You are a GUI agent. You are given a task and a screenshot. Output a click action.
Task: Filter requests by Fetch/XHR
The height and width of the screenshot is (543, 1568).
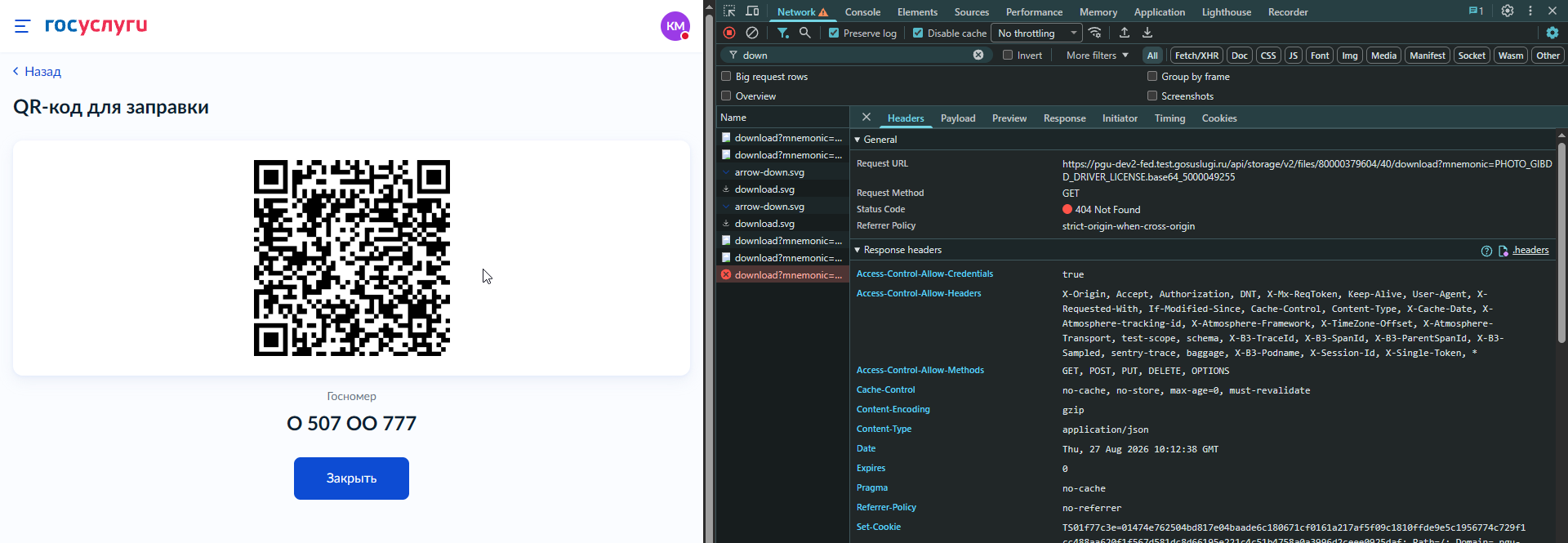[1196, 55]
